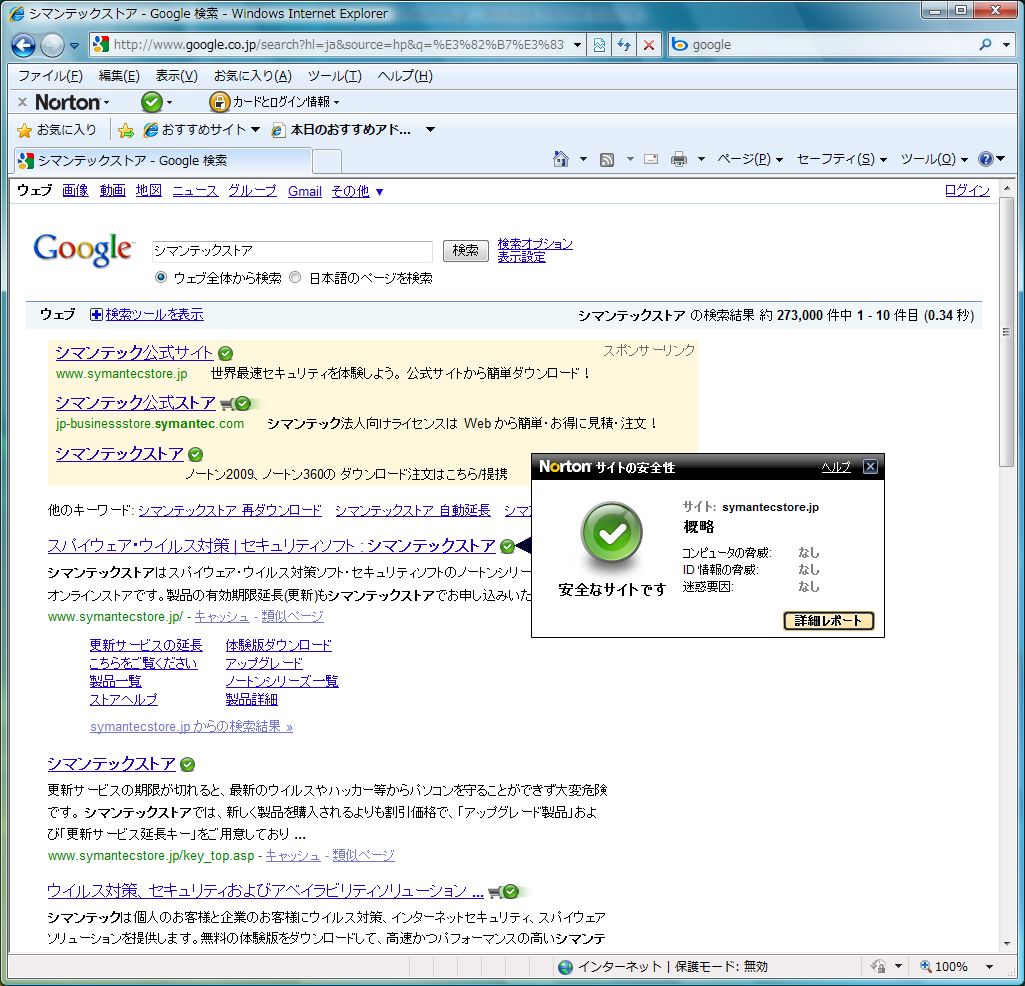Click the refresh icon beside address bar
The image size is (1025, 986).
pyautogui.click(x=624, y=45)
